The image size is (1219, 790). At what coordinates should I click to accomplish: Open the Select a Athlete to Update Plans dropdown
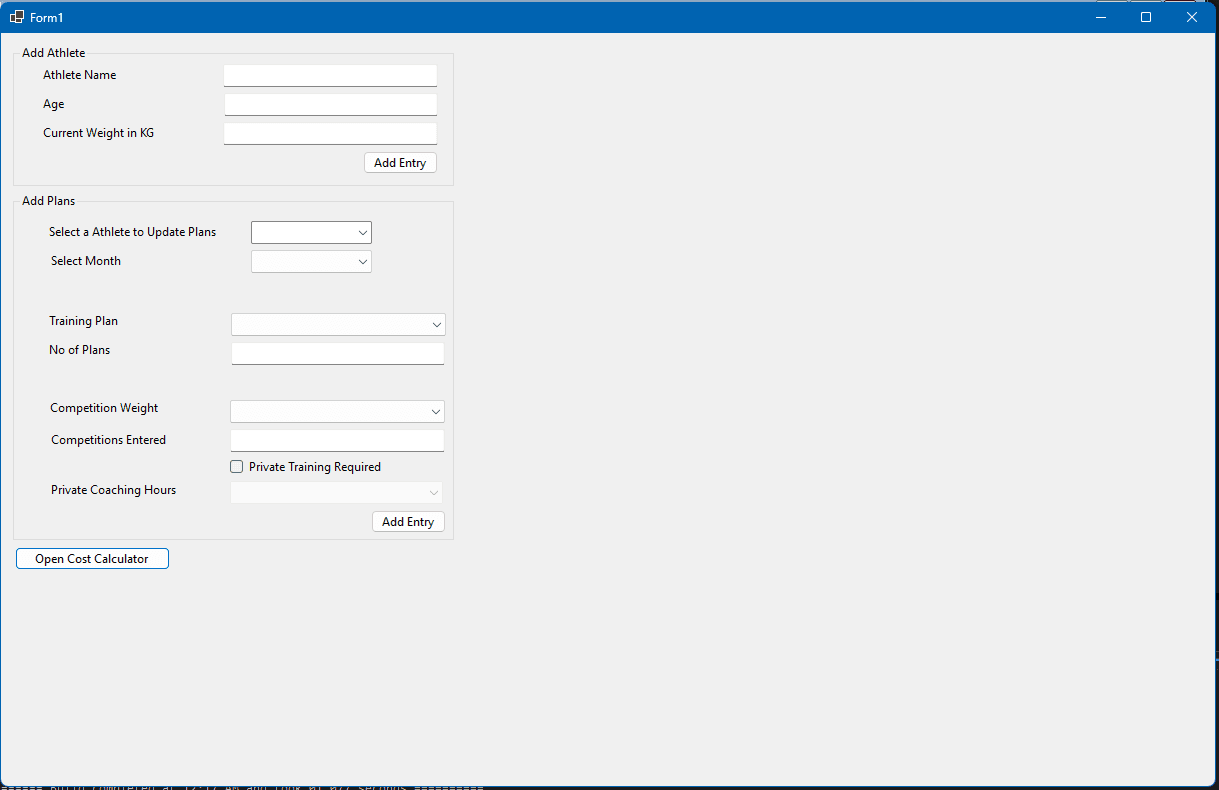point(311,233)
